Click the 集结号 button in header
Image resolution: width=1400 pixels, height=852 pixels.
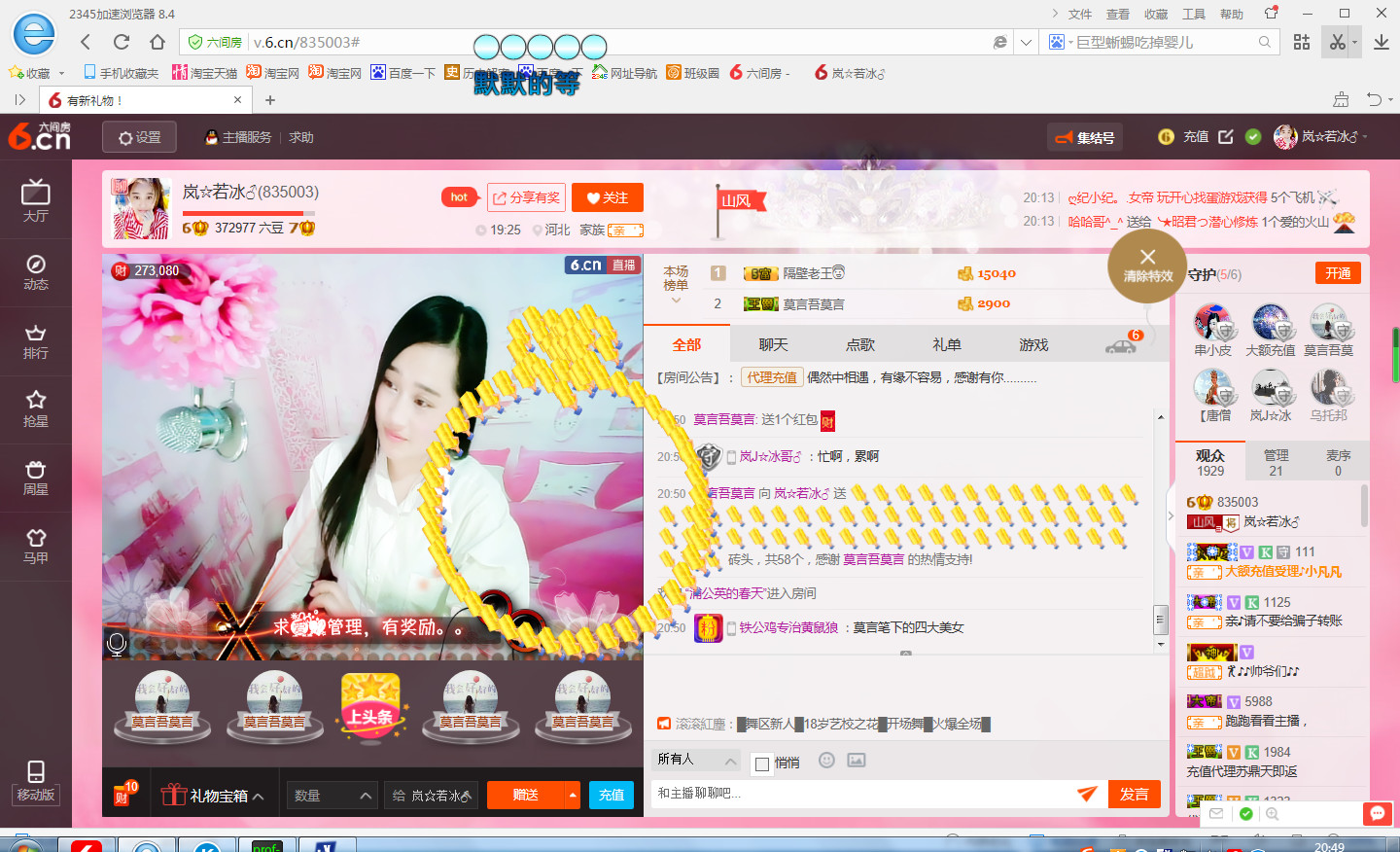(1085, 137)
